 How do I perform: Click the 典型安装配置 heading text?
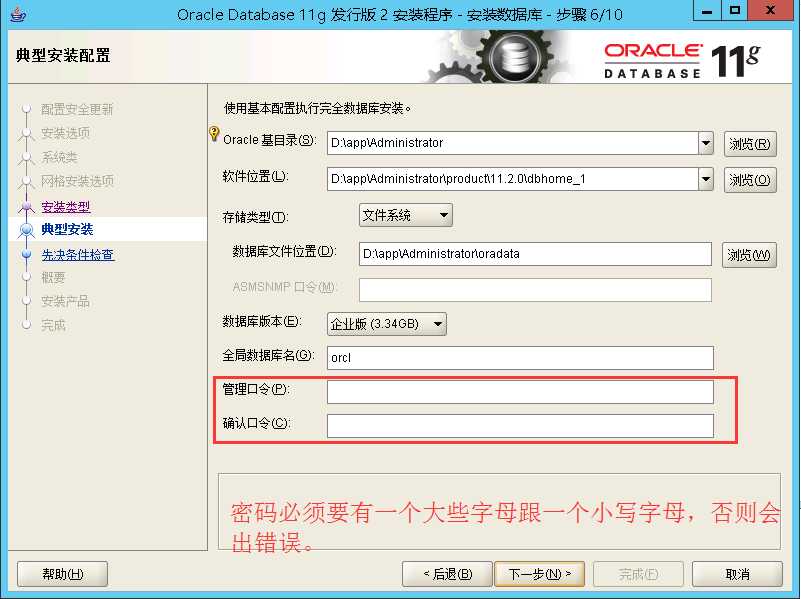[63, 55]
